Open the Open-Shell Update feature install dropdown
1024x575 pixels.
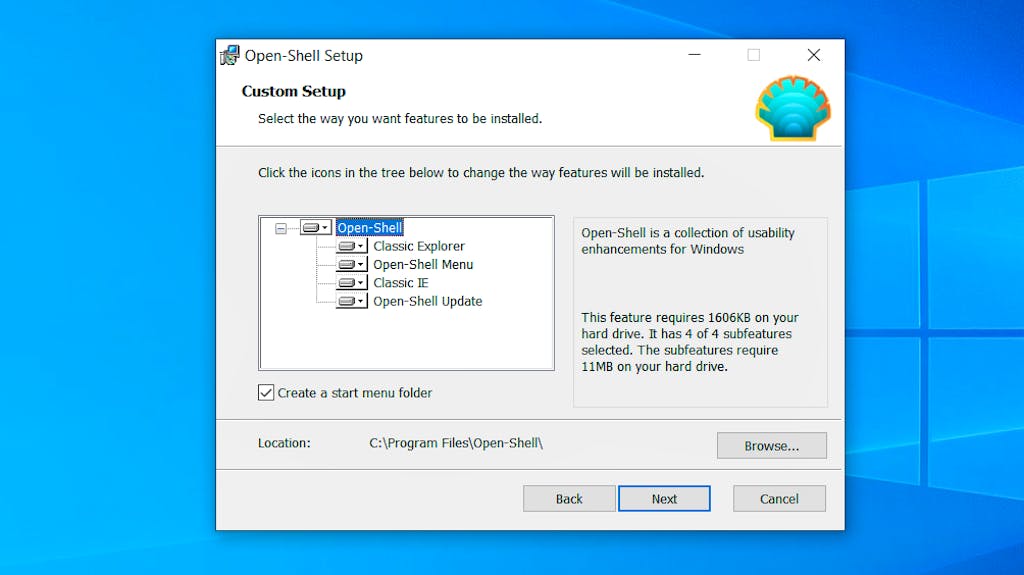352,301
